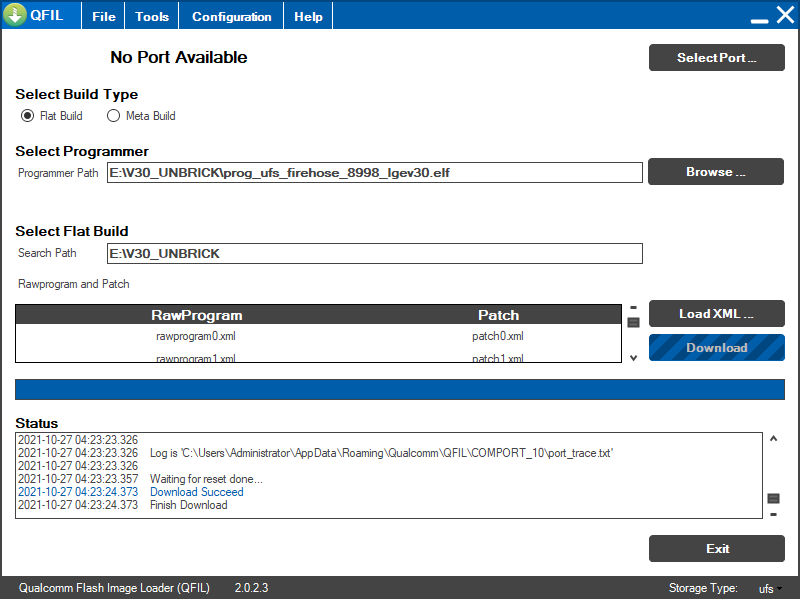The width and height of the screenshot is (800, 599).
Task: Open the Tools menu
Action: (x=152, y=16)
